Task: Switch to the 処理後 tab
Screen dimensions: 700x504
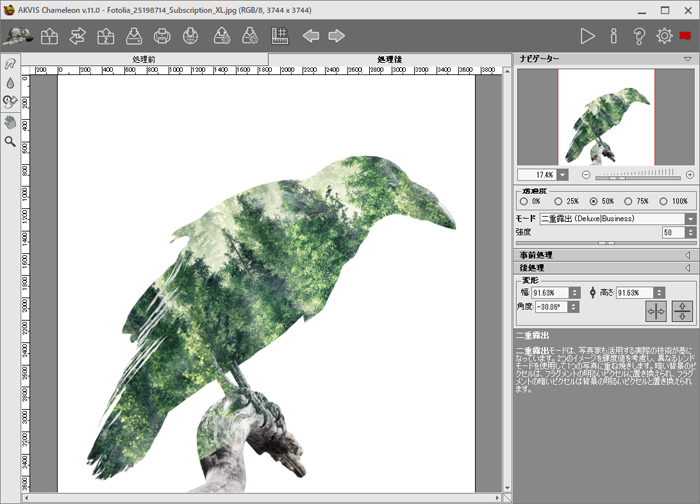Action: click(x=389, y=59)
